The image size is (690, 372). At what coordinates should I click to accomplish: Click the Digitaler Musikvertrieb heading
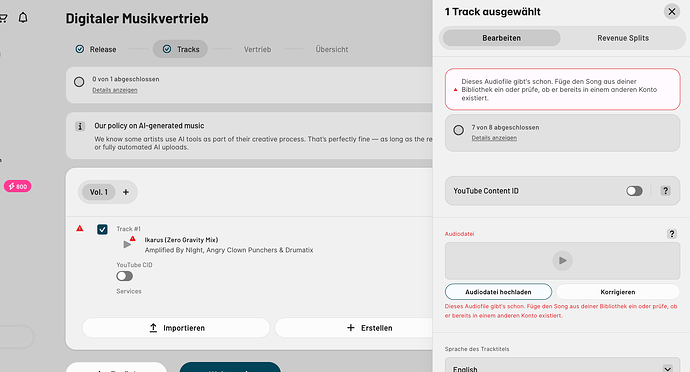point(137,18)
